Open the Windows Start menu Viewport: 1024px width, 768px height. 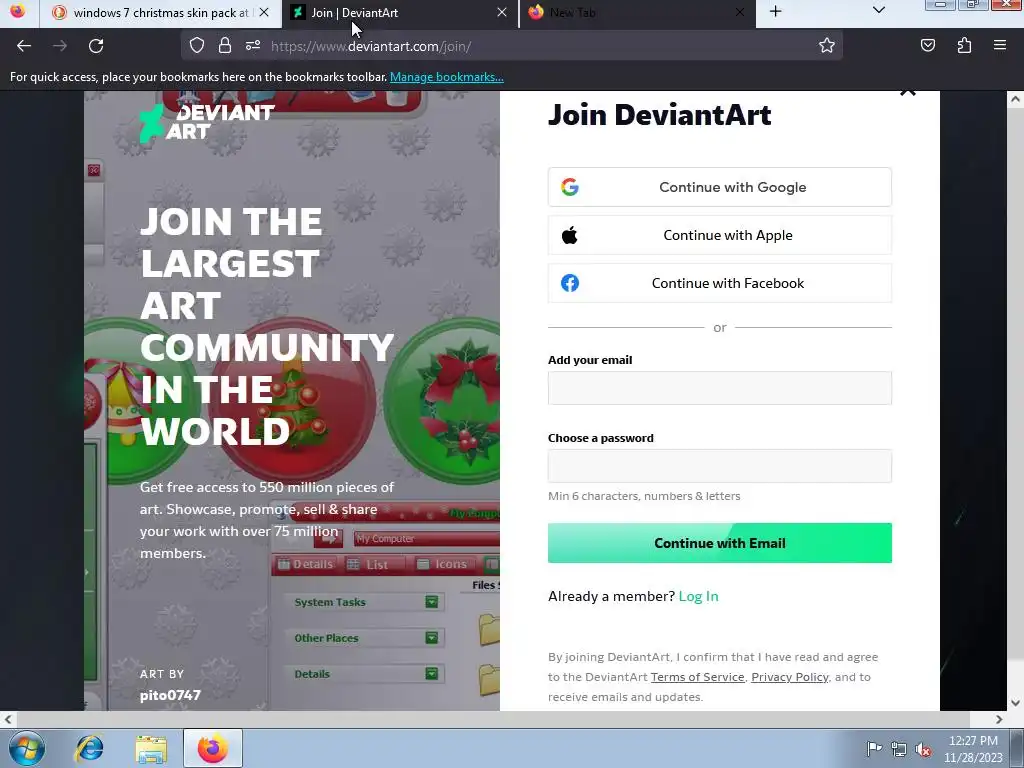pyautogui.click(x=27, y=748)
